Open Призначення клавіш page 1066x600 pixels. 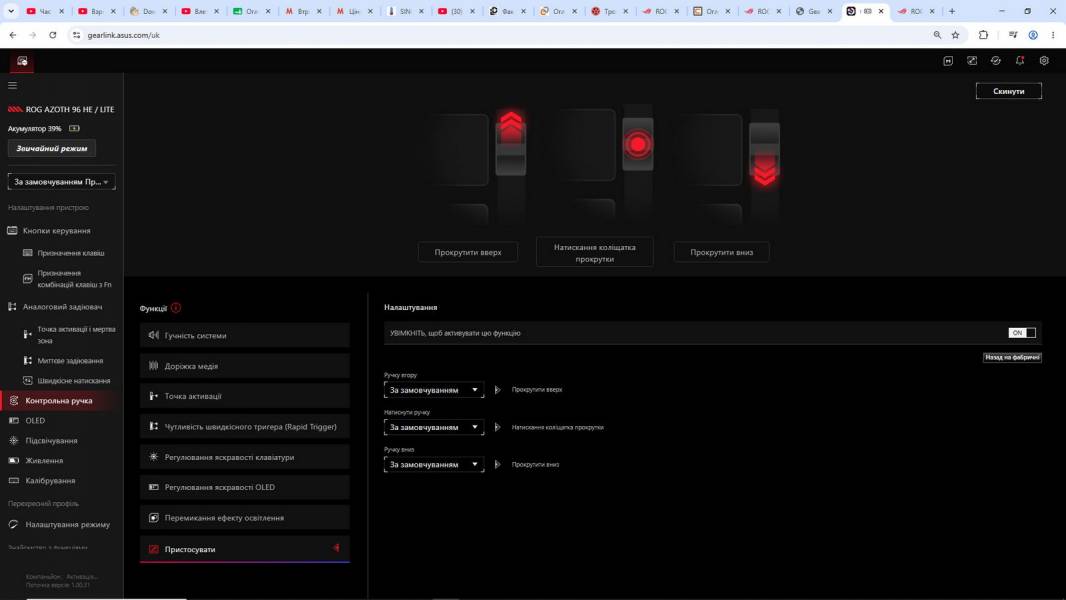71,253
